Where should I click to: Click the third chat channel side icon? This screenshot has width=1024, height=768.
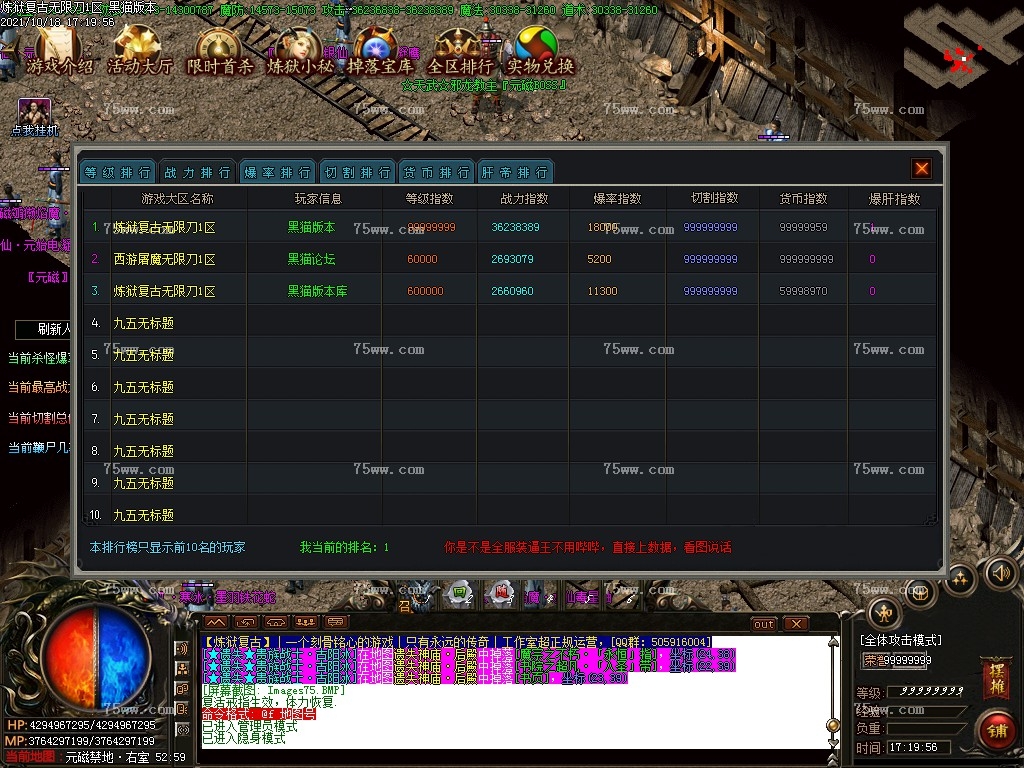(x=182, y=689)
